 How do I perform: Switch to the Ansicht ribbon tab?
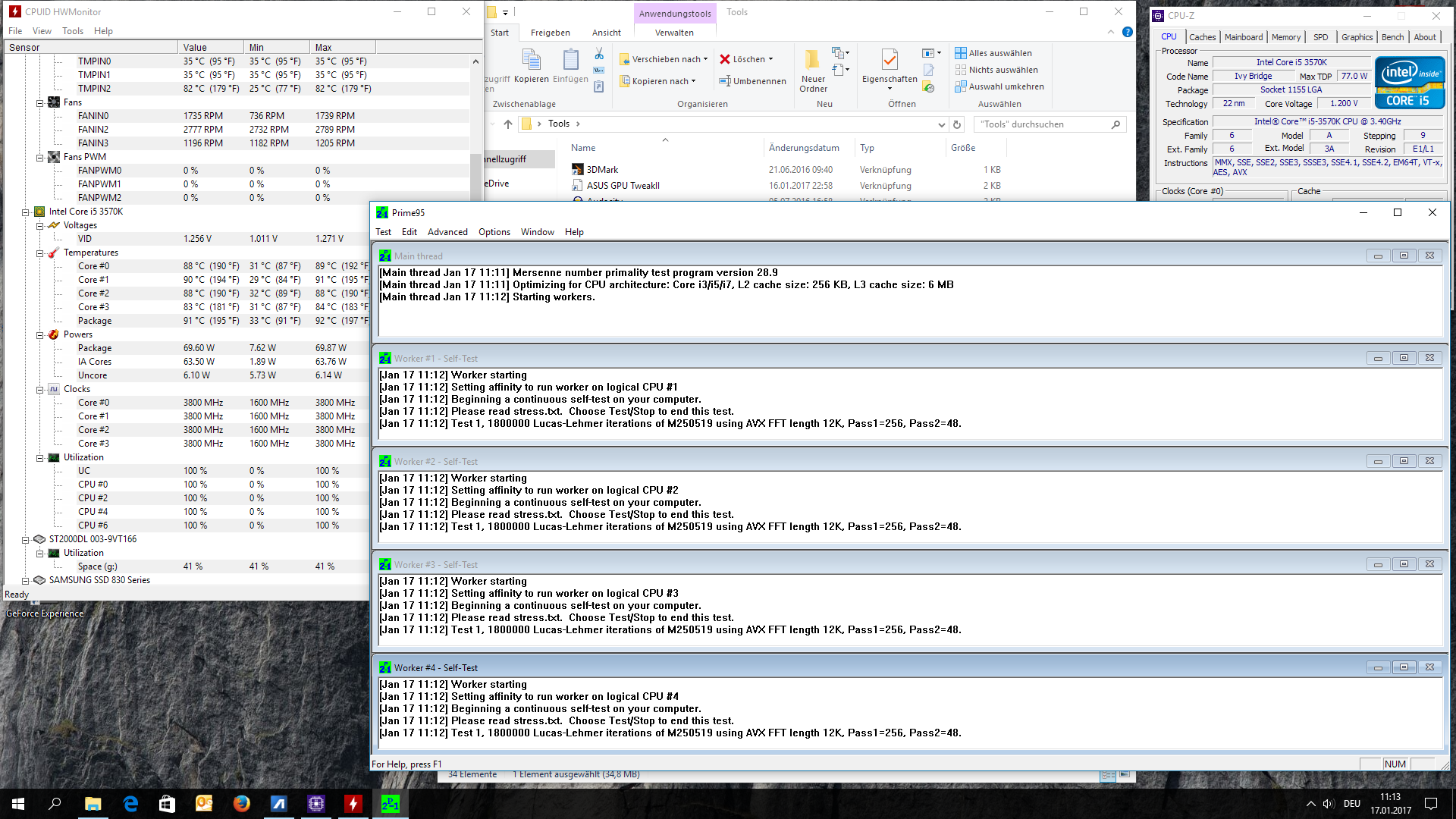tap(606, 33)
